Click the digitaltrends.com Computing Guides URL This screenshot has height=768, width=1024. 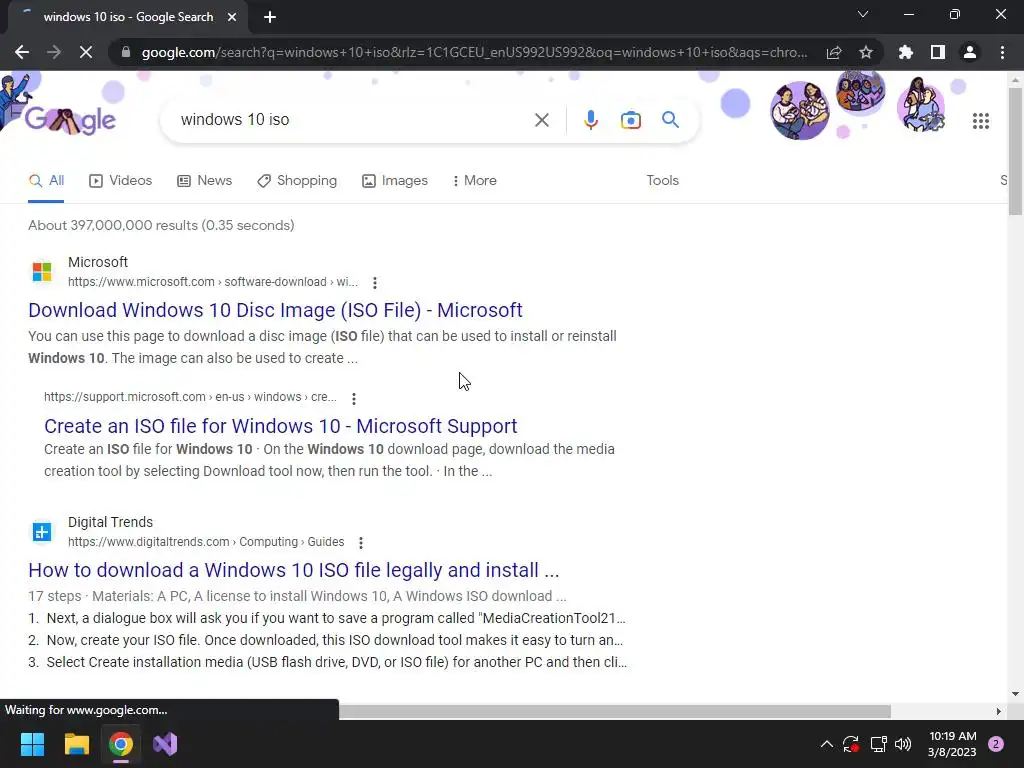click(x=206, y=542)
